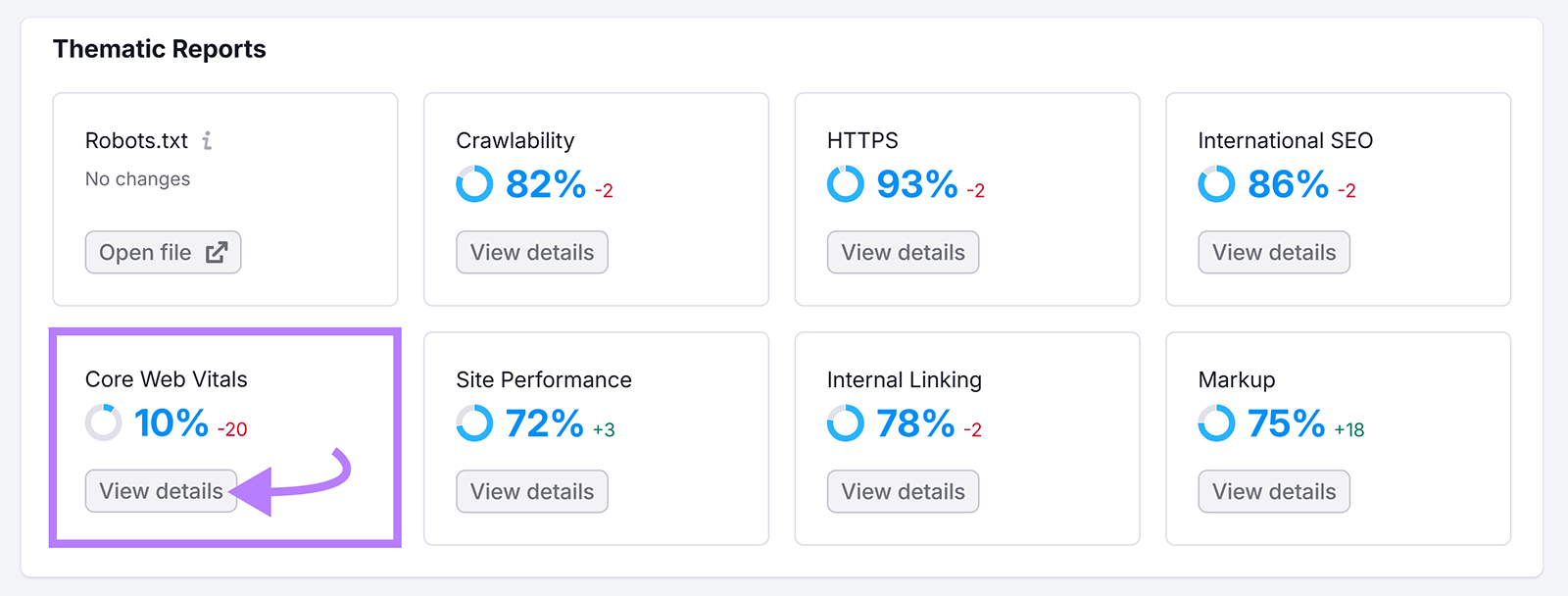Screen dimensions: 1568x596
Task: Select the Thematic Reports heading
Action: (x=159, y=48)
